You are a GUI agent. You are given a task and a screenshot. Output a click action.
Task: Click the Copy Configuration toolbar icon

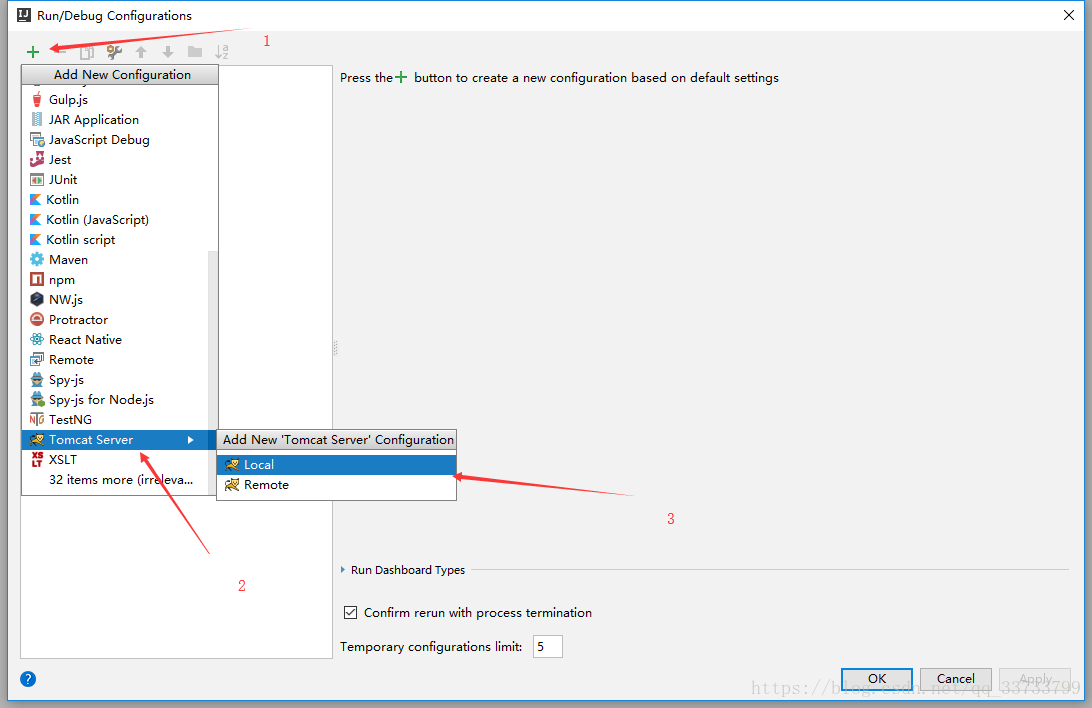tap(86, 52)
